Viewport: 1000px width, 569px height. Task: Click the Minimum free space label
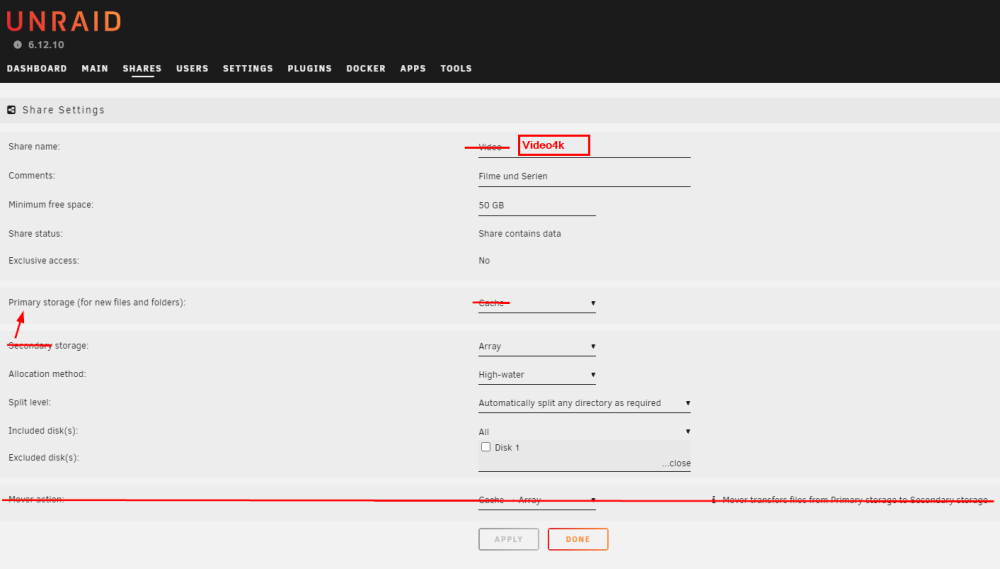[x=51, y=205]
